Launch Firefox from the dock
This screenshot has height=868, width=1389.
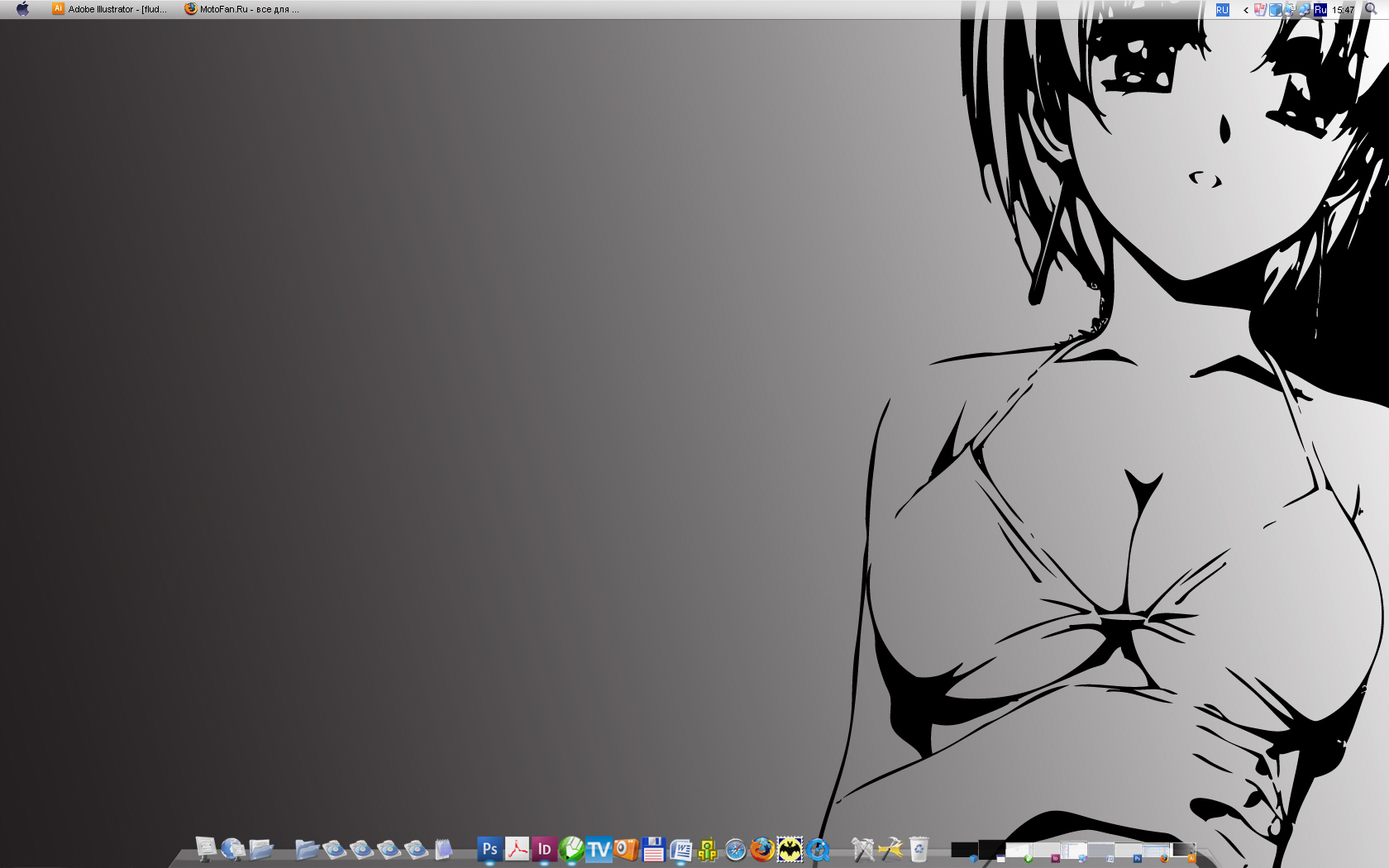point(762,849)
